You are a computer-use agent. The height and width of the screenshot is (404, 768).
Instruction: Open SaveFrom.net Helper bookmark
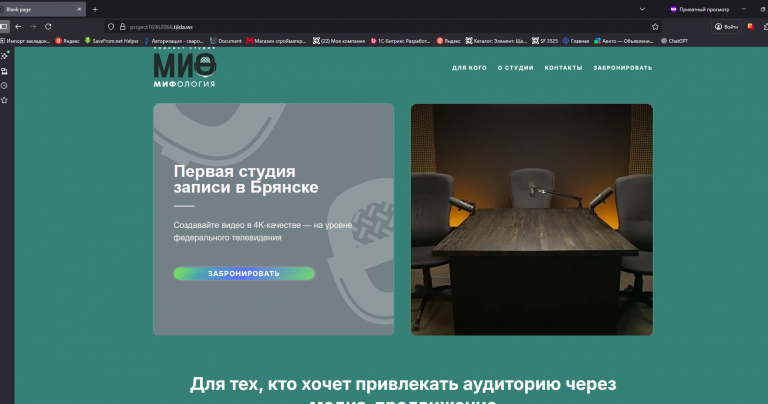click(x=112, y=41)
